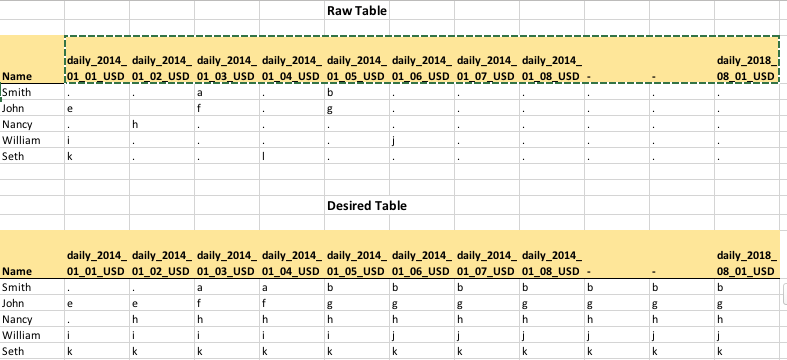The height and width of the screenshot is (360, 787).
Task: Click the John cell in raw table
Action: click(x=32, y=108)
